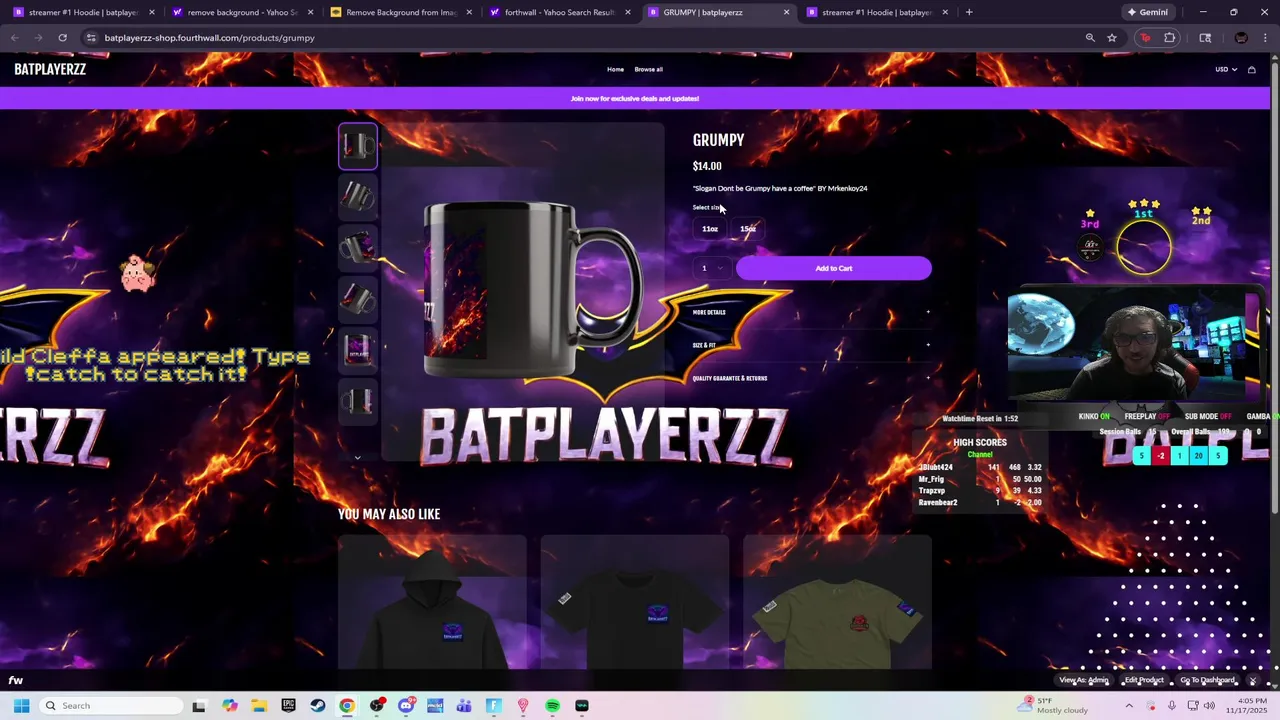View site information icon in address bar
Viewport: 1280px width, 720px height.
91,38
